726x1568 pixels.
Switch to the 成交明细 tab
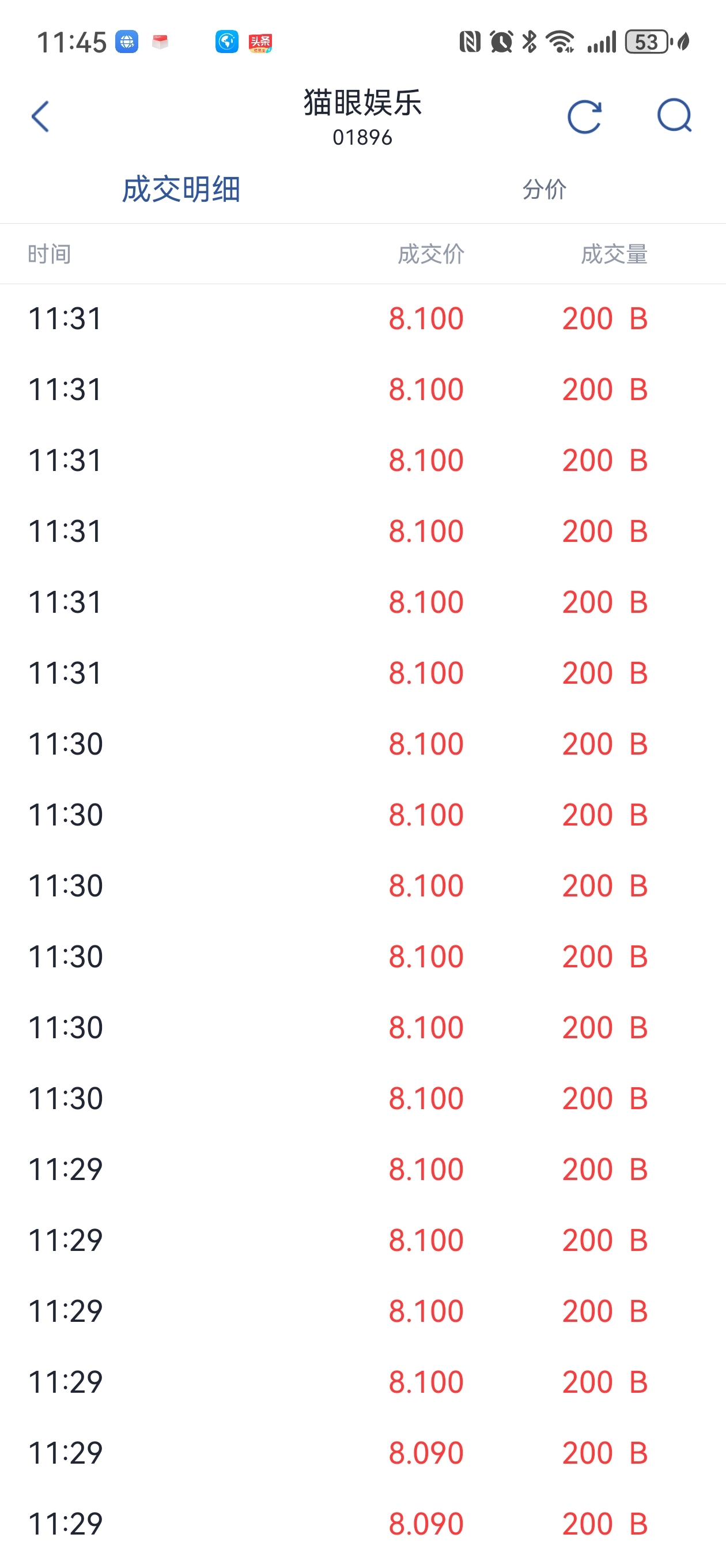[181, 189]
